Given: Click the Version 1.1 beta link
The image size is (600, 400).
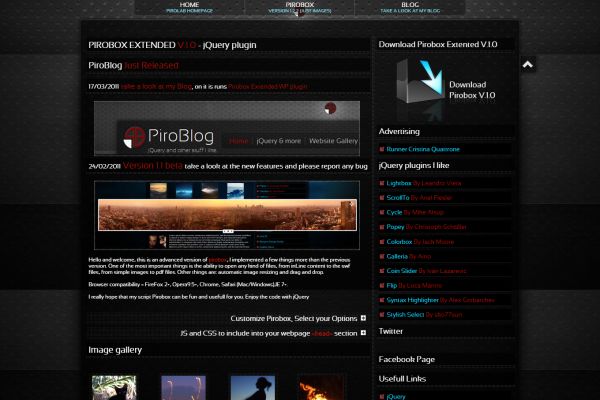Looking at the screenshot, I should [x=153, y=166].
